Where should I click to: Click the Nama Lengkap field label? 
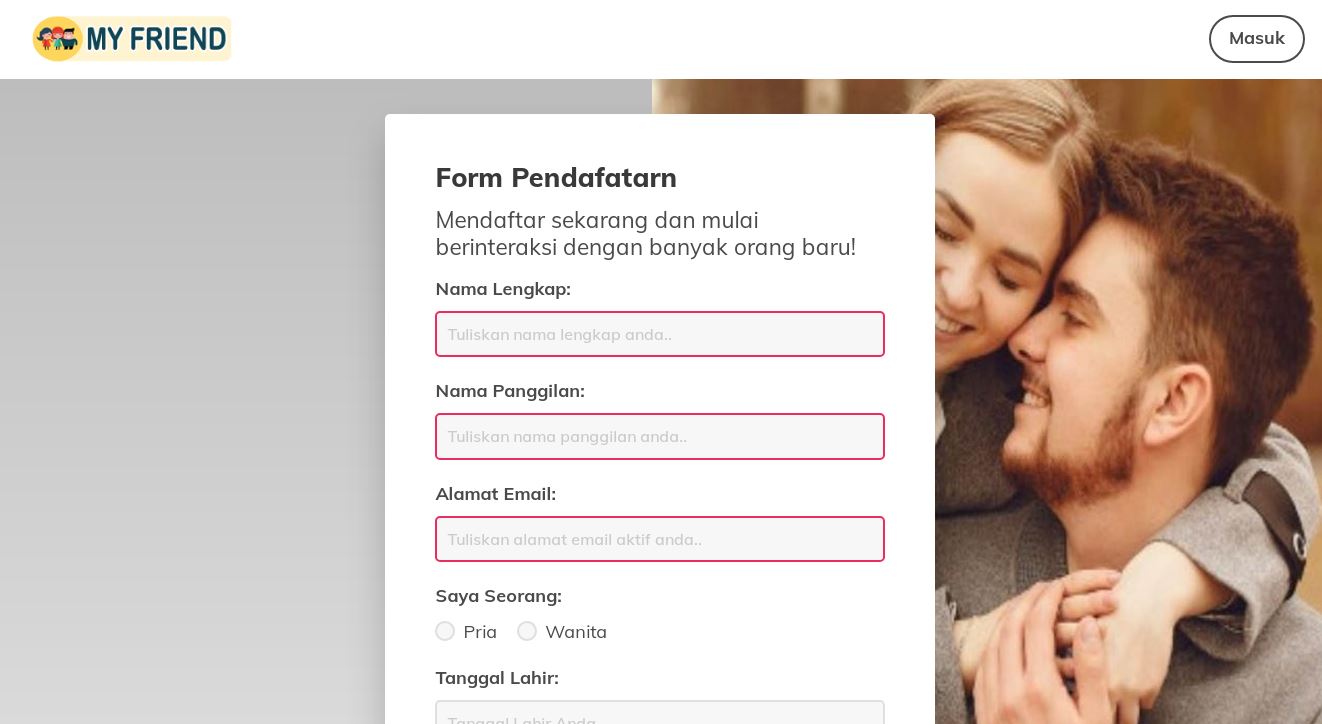[503, 289]
